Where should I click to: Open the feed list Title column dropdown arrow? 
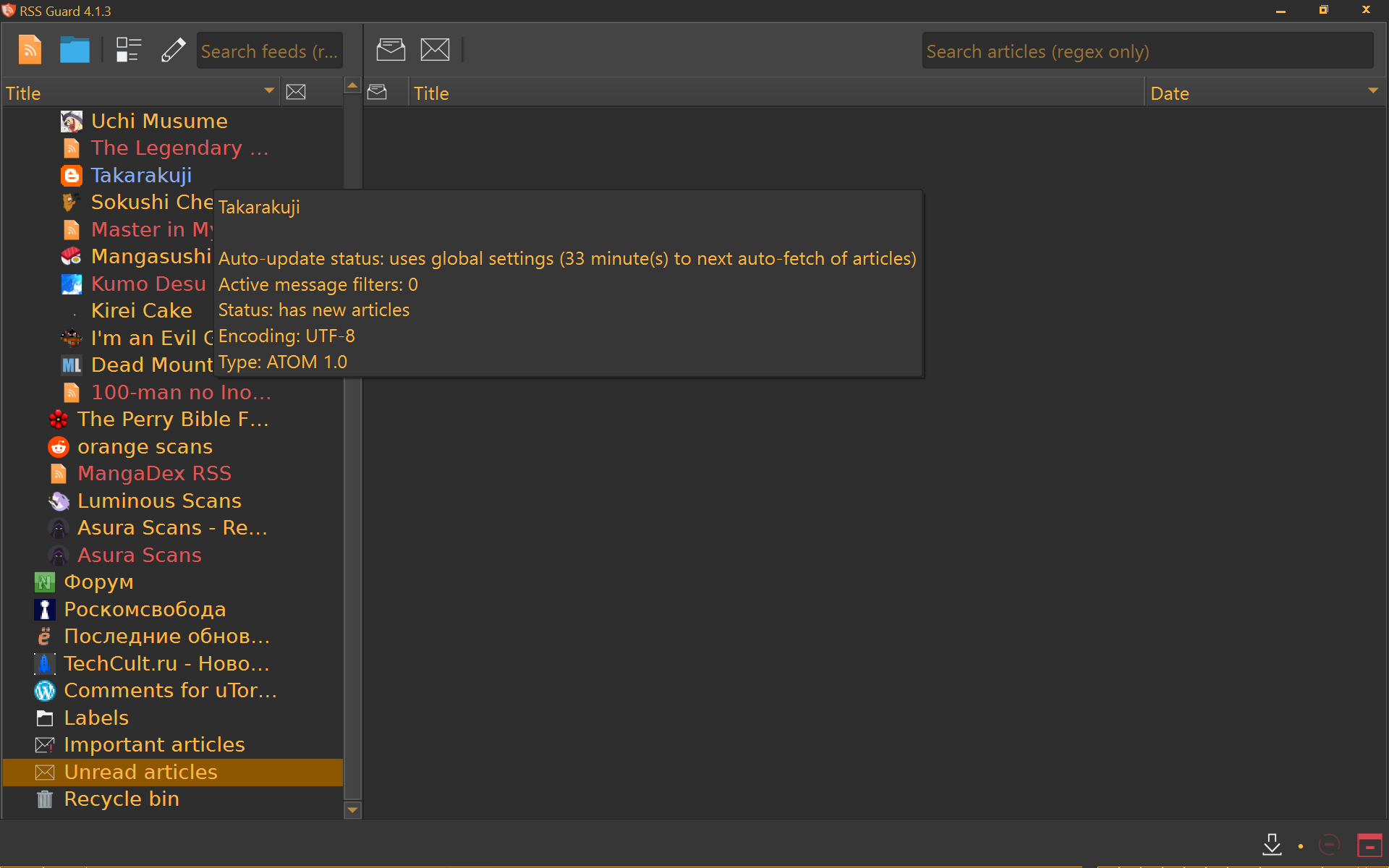(269, 91)
